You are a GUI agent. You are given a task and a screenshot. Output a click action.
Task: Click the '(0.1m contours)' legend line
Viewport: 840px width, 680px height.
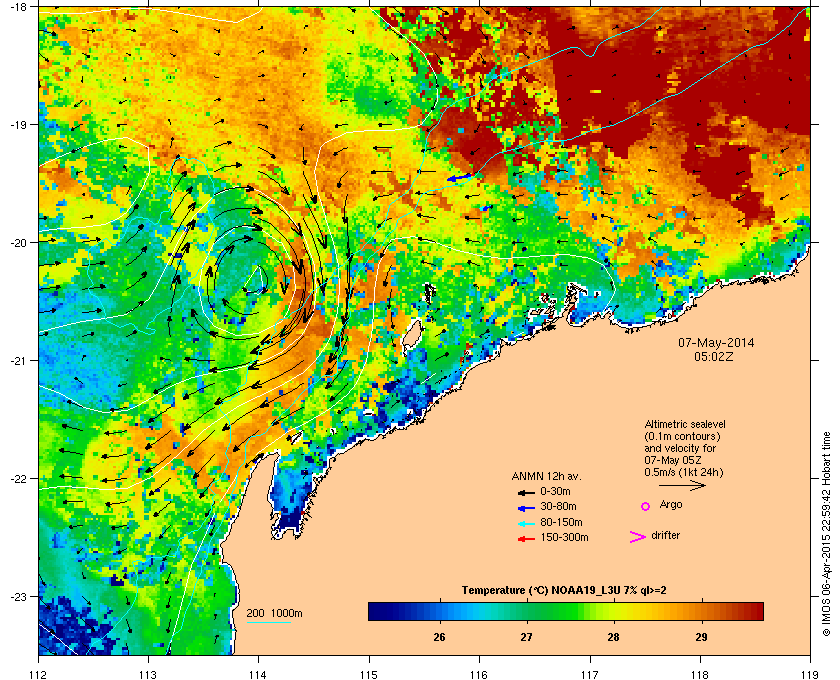click(682, 436)
